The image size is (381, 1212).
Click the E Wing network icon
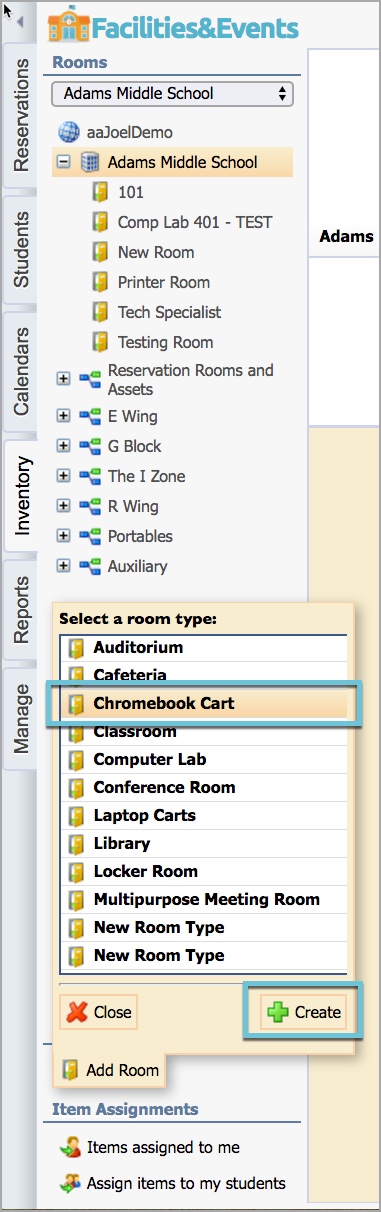click(90, 416)
